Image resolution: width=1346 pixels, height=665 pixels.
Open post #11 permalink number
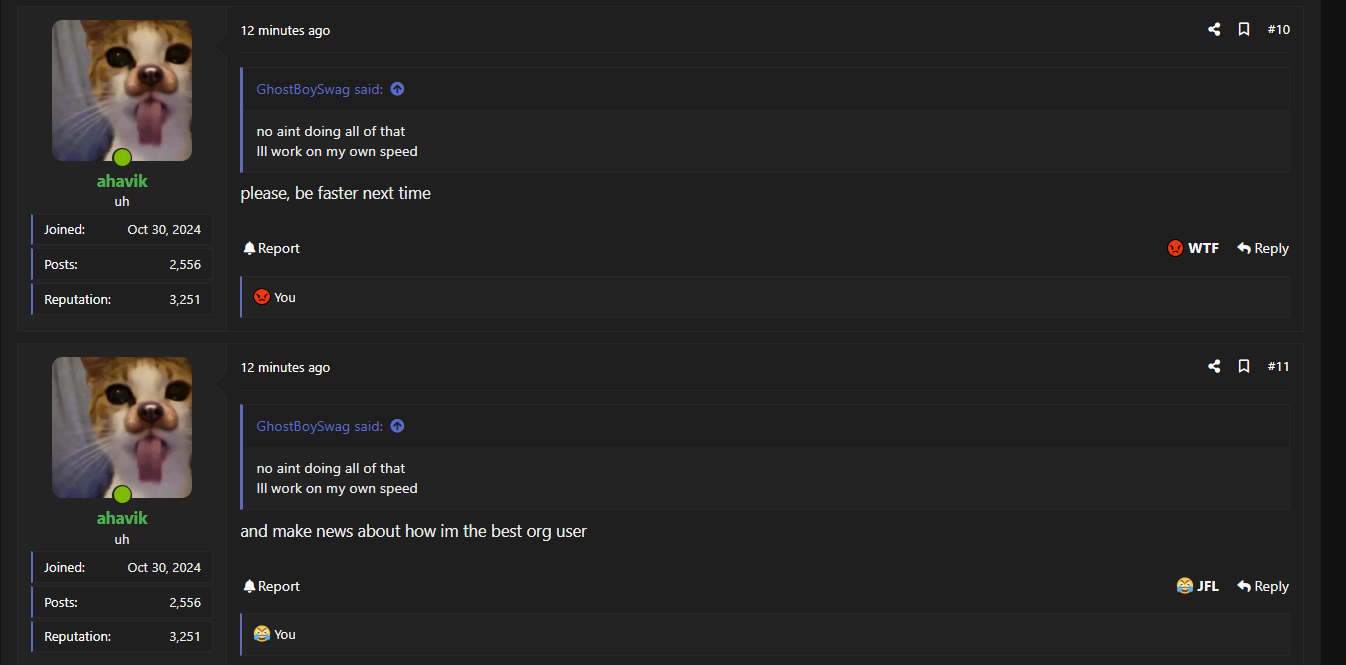point(1279,367)
